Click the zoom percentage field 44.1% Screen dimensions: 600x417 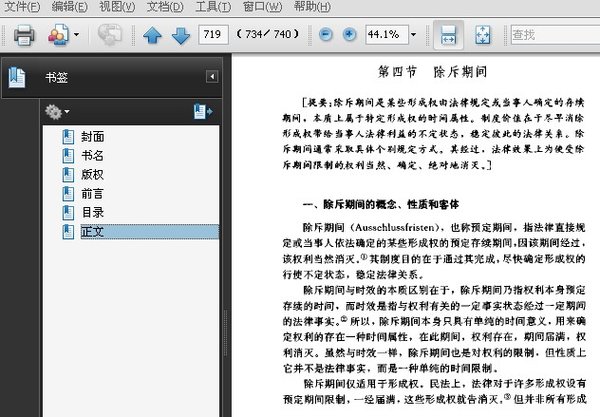(386, 35)
